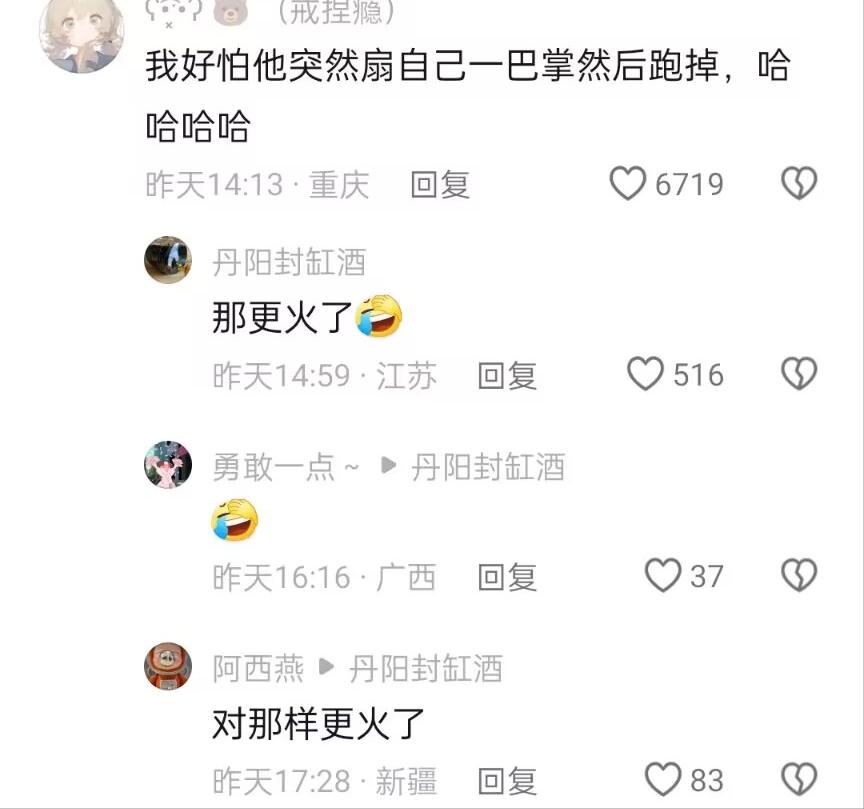Screen dimensions: 864x809
Task: Dislike the top comment from 重庆
Action: pyautogui.click(x=799, y=184)
